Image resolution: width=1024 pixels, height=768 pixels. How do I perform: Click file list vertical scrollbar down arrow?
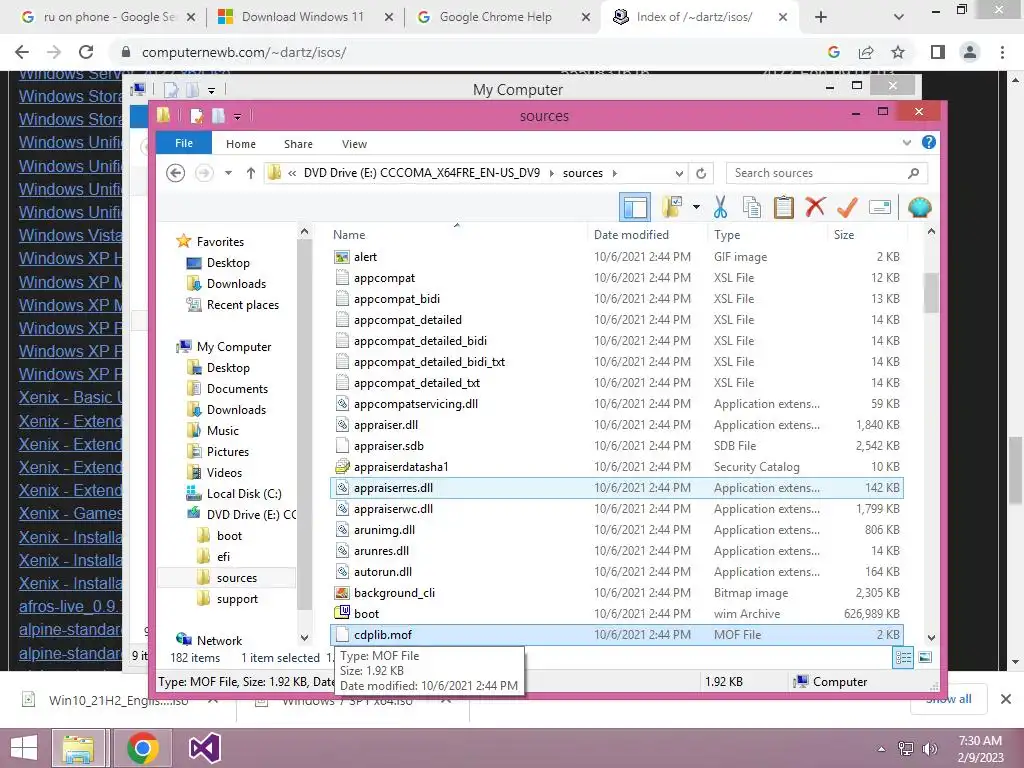pyautogui.click(x=931, y=637)
